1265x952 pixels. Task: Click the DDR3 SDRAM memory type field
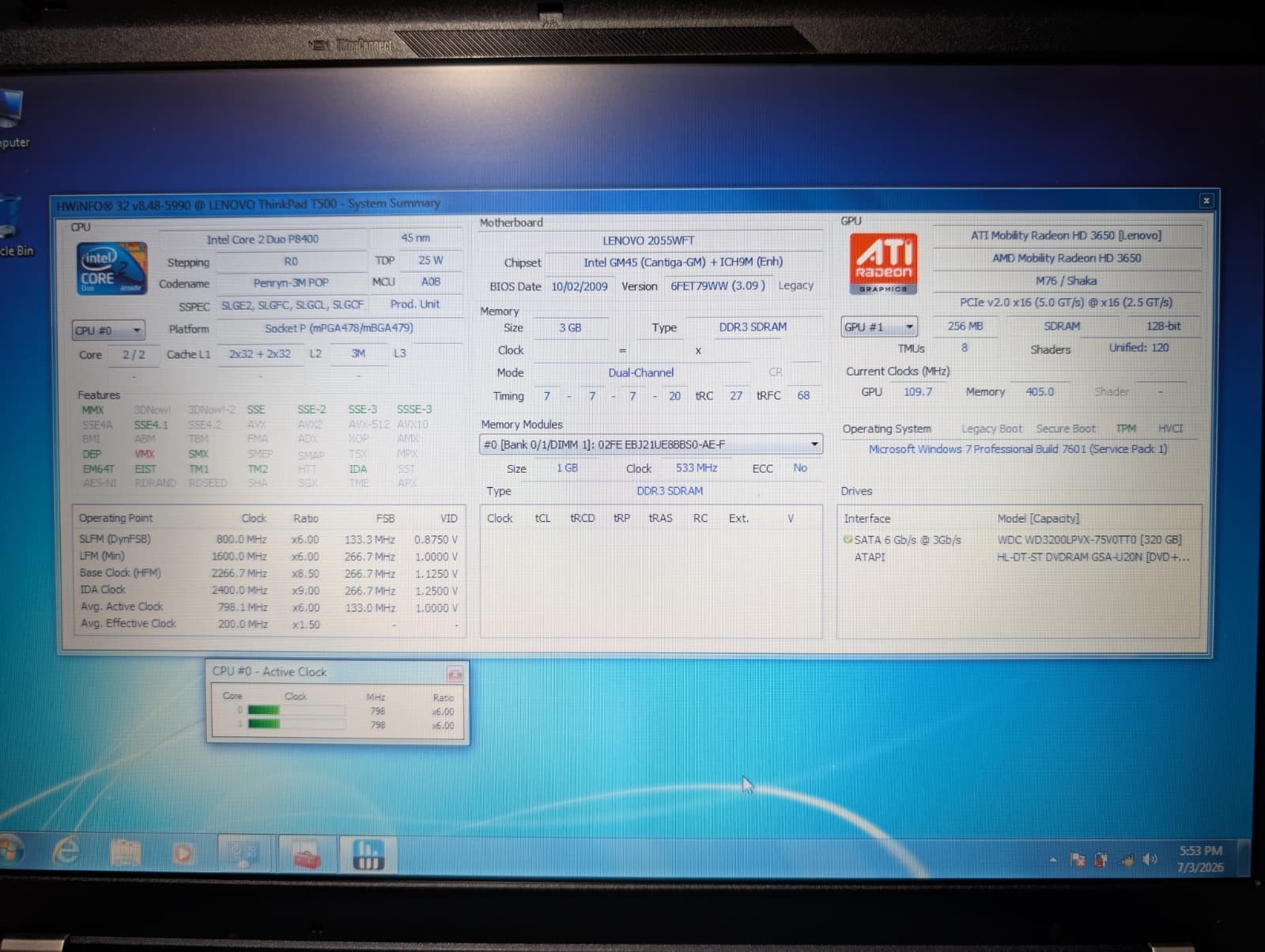click(753, 327)
